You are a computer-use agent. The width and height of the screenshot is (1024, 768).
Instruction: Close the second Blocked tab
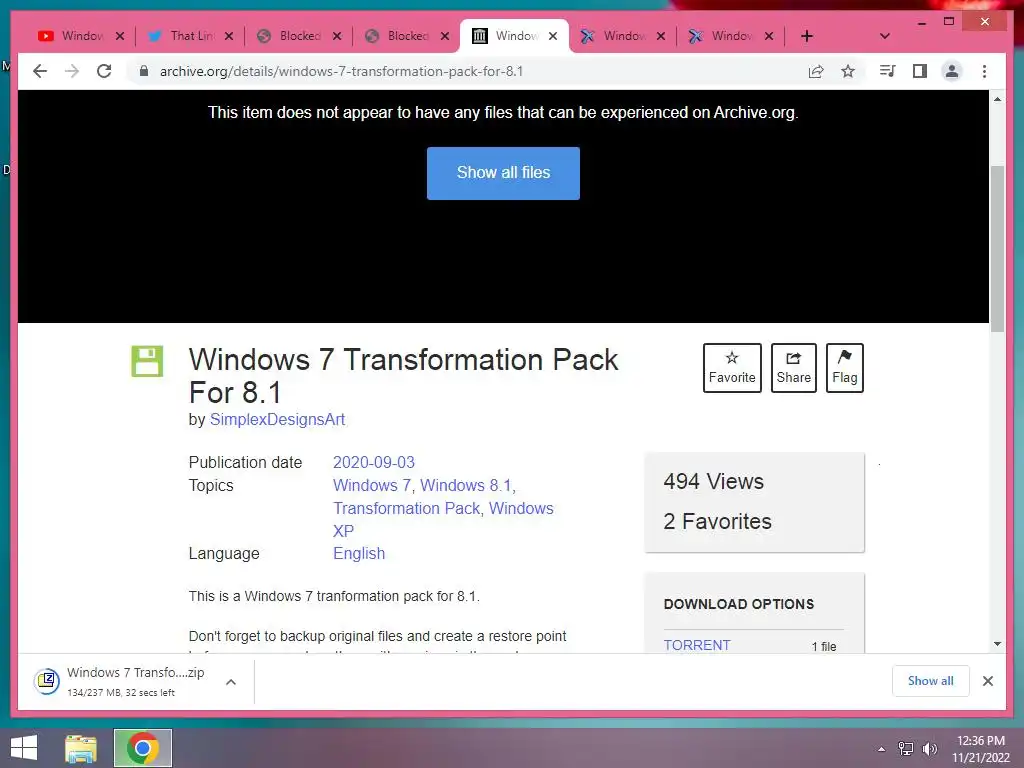tap(445, 36)
